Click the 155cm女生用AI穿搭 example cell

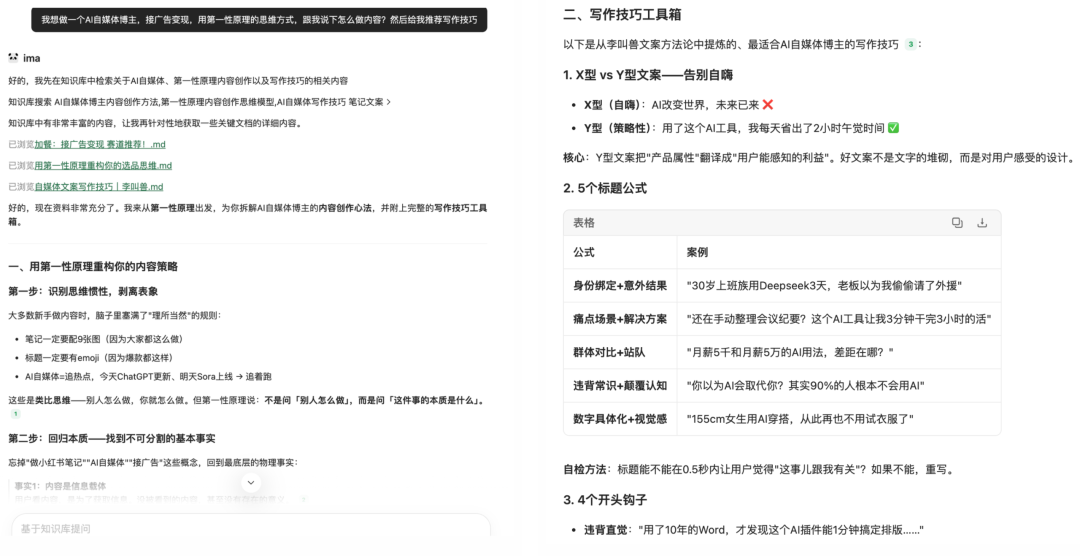tap(839, 418)
